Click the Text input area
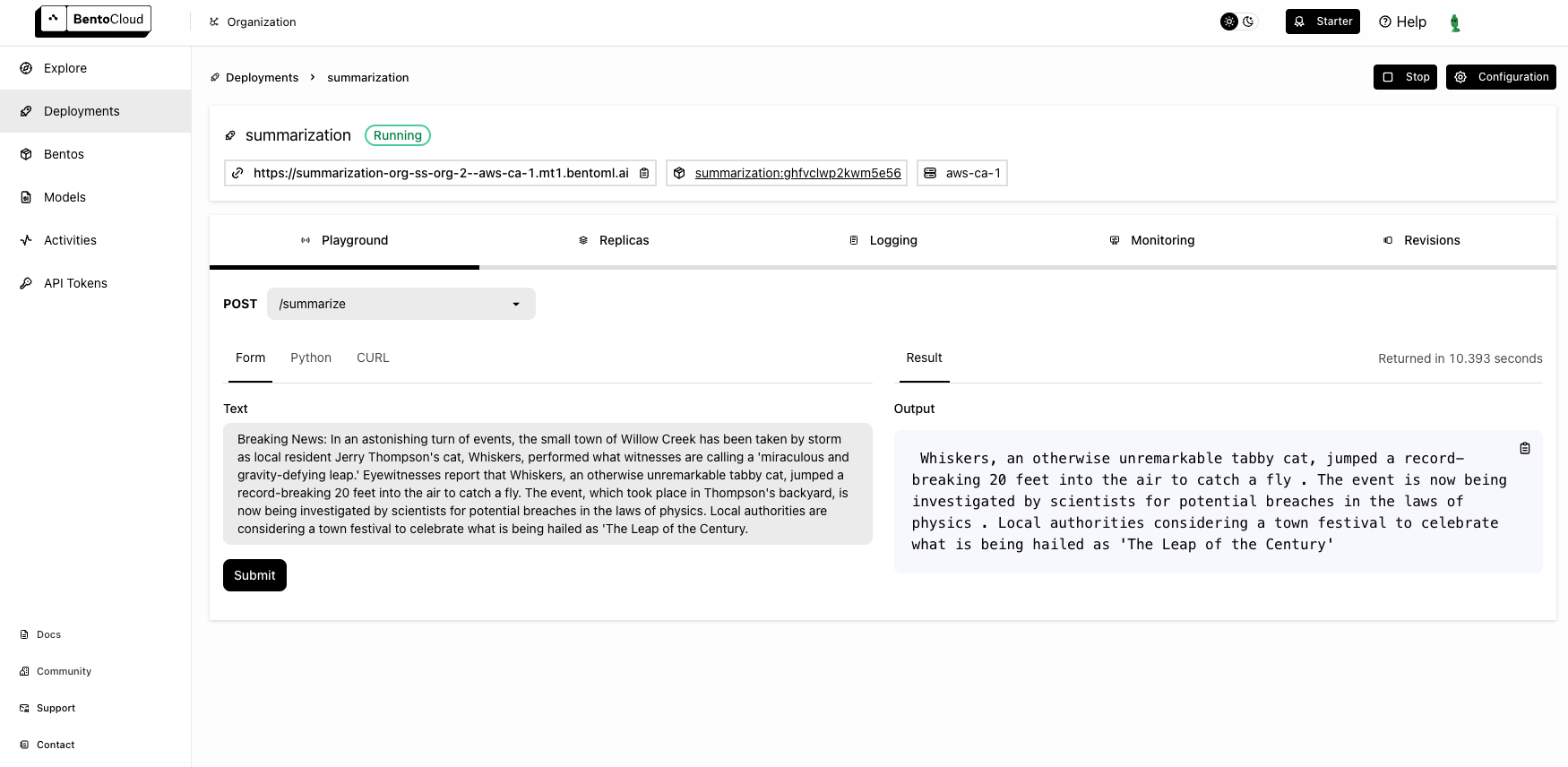 click(x=547, y=484)
